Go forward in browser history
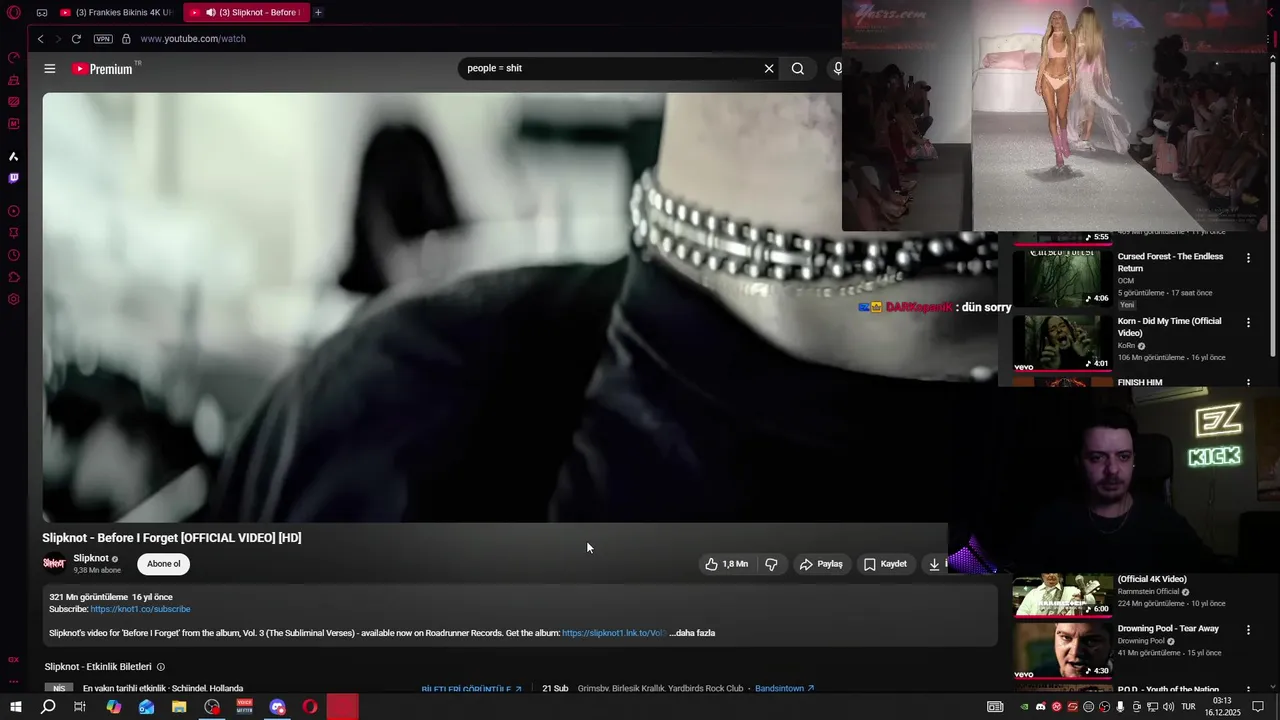This screenshot has width=1280, height=720. point(58,39)
